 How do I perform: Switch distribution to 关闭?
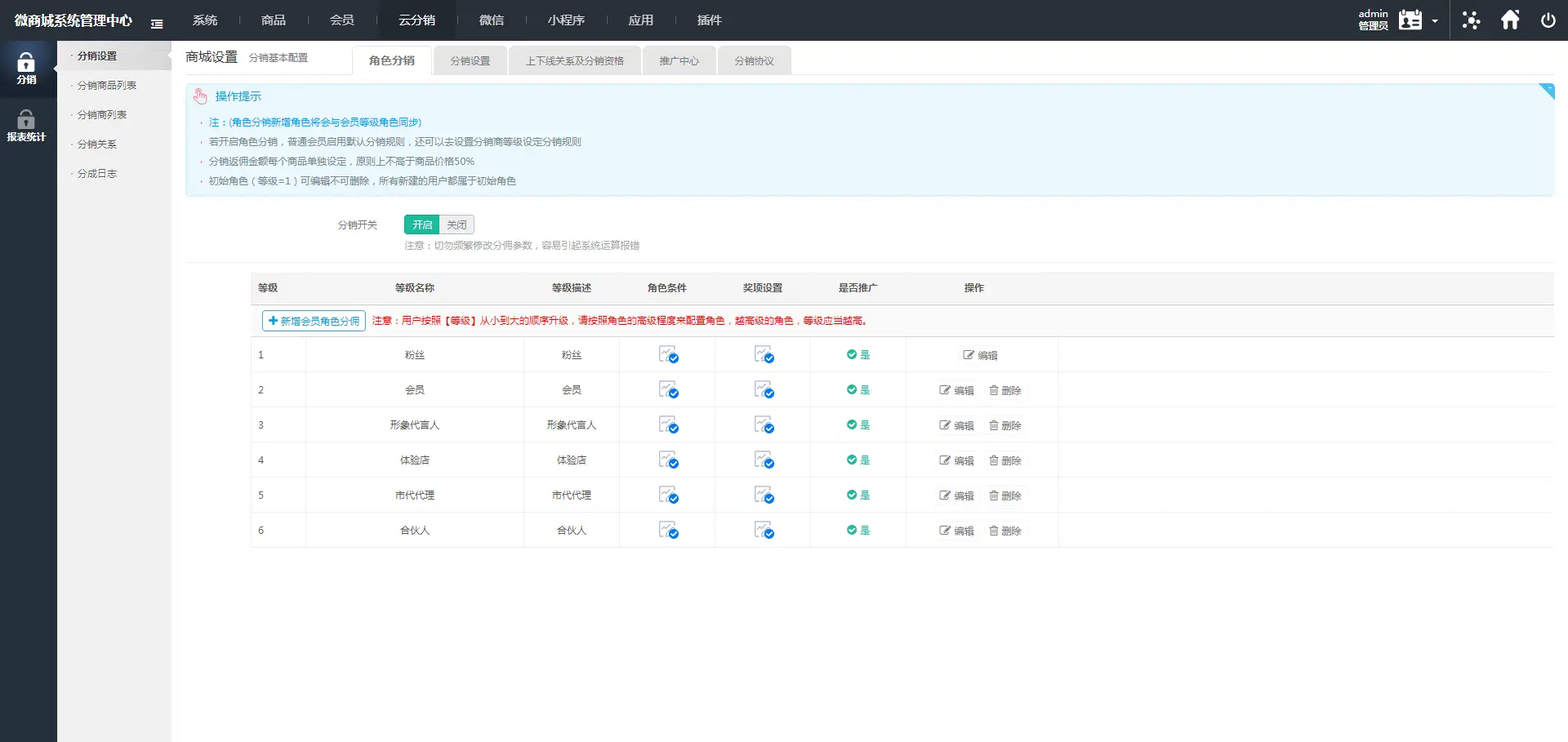(x=457, y=224)
